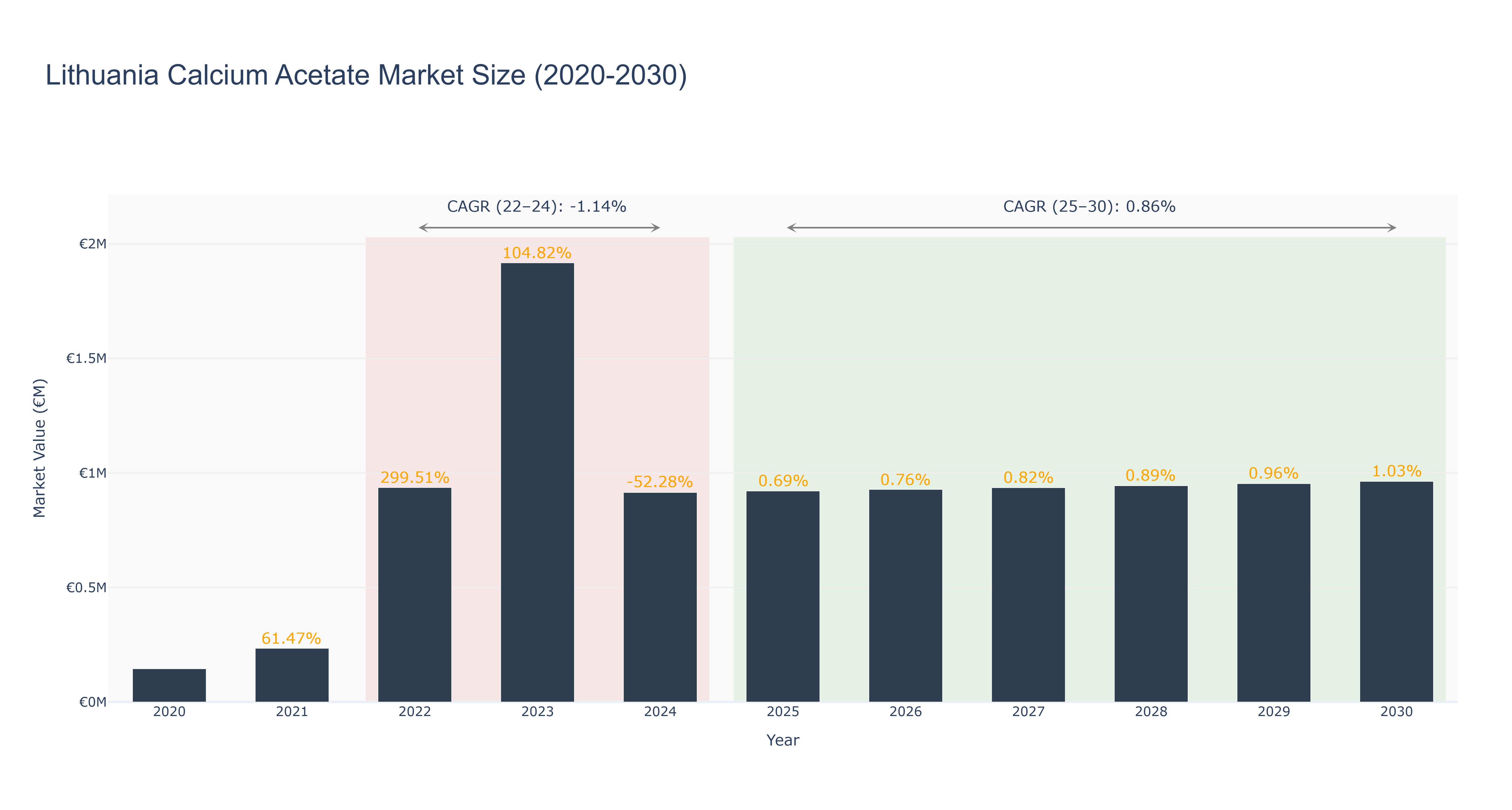Select the 104.82% label above 2023

pyautogui.click(x=536, y=253)
